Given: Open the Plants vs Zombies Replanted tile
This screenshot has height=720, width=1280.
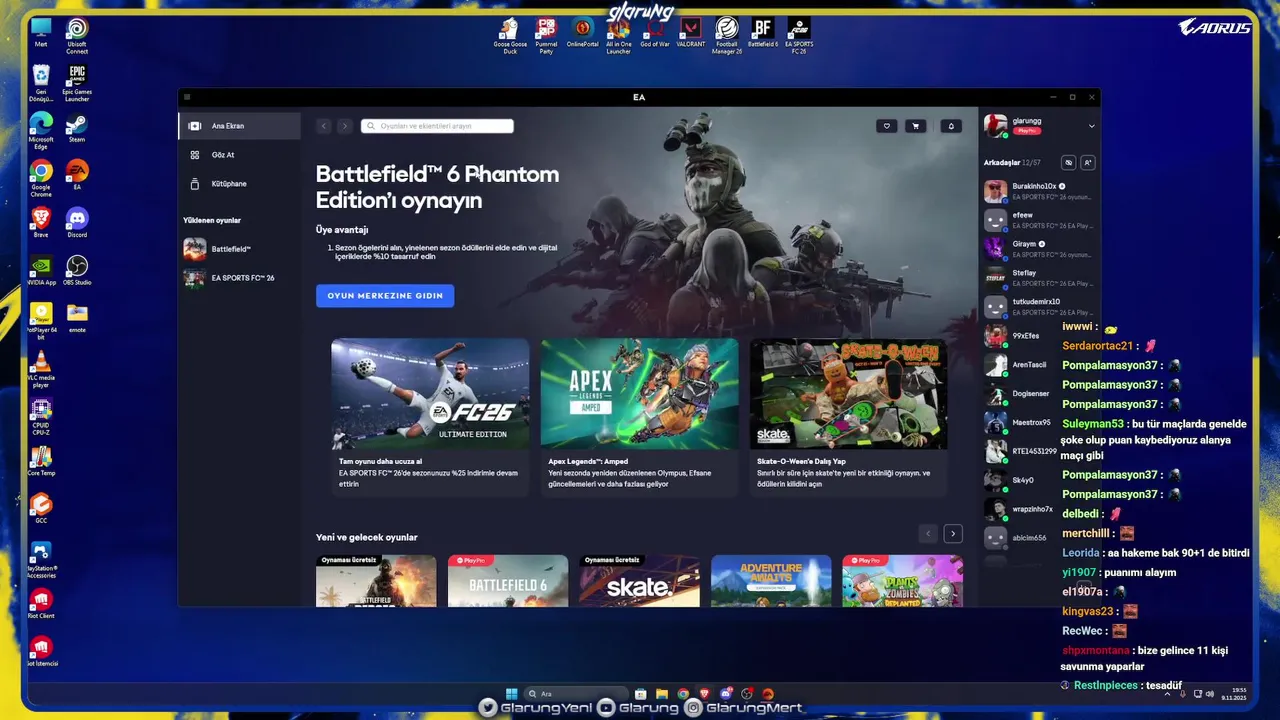Looking at the screenshot, I should coord(903,581).
